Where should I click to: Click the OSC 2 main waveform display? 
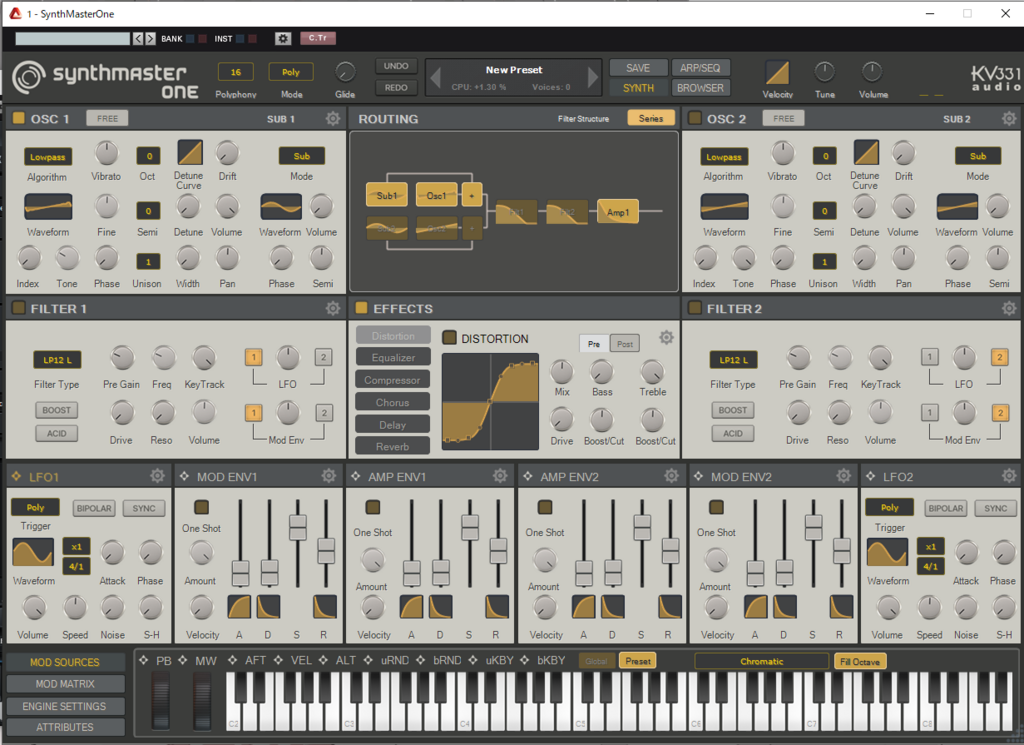(x=724, y=207)
